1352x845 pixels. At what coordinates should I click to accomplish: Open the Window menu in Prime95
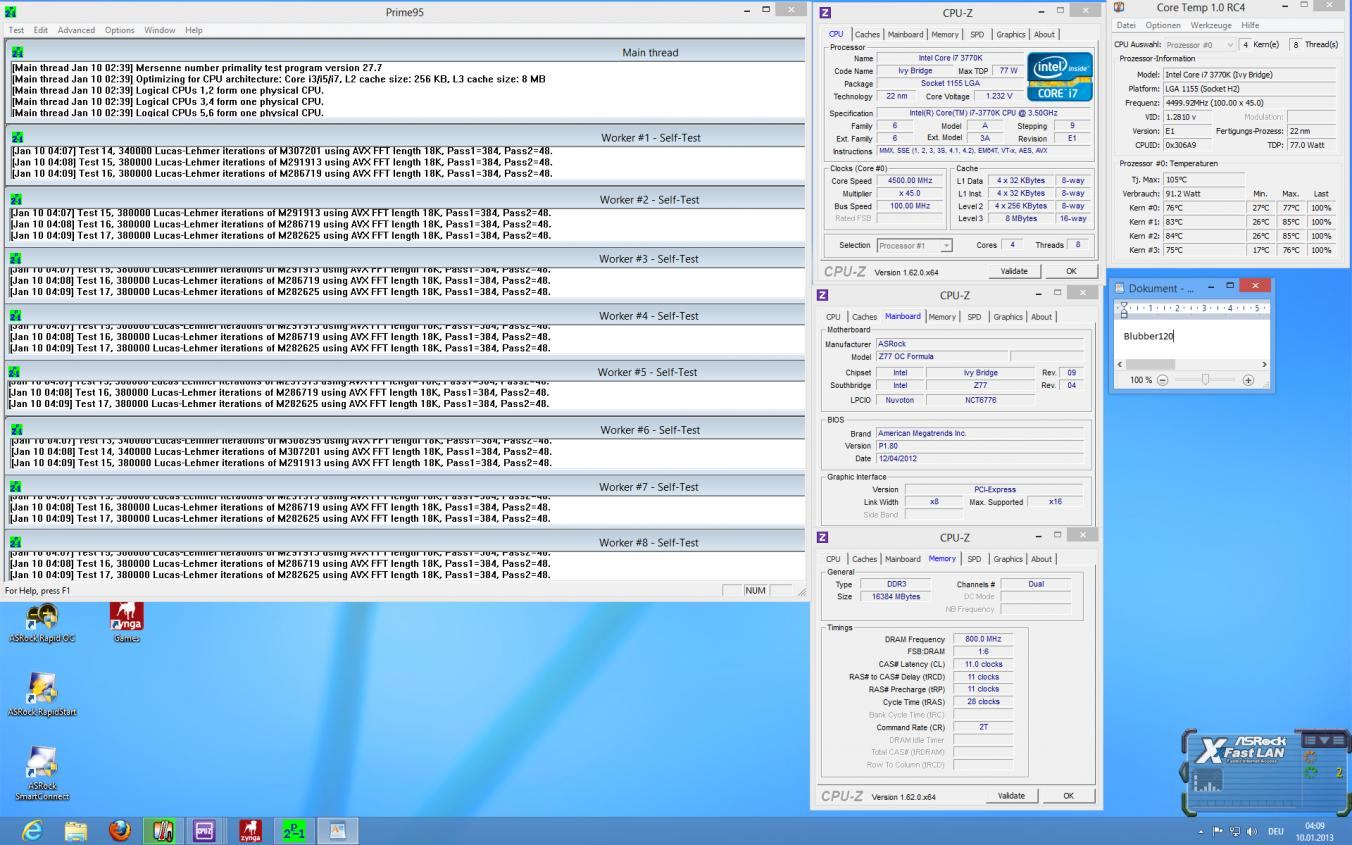pyautogui.click(x=159, y=30)
